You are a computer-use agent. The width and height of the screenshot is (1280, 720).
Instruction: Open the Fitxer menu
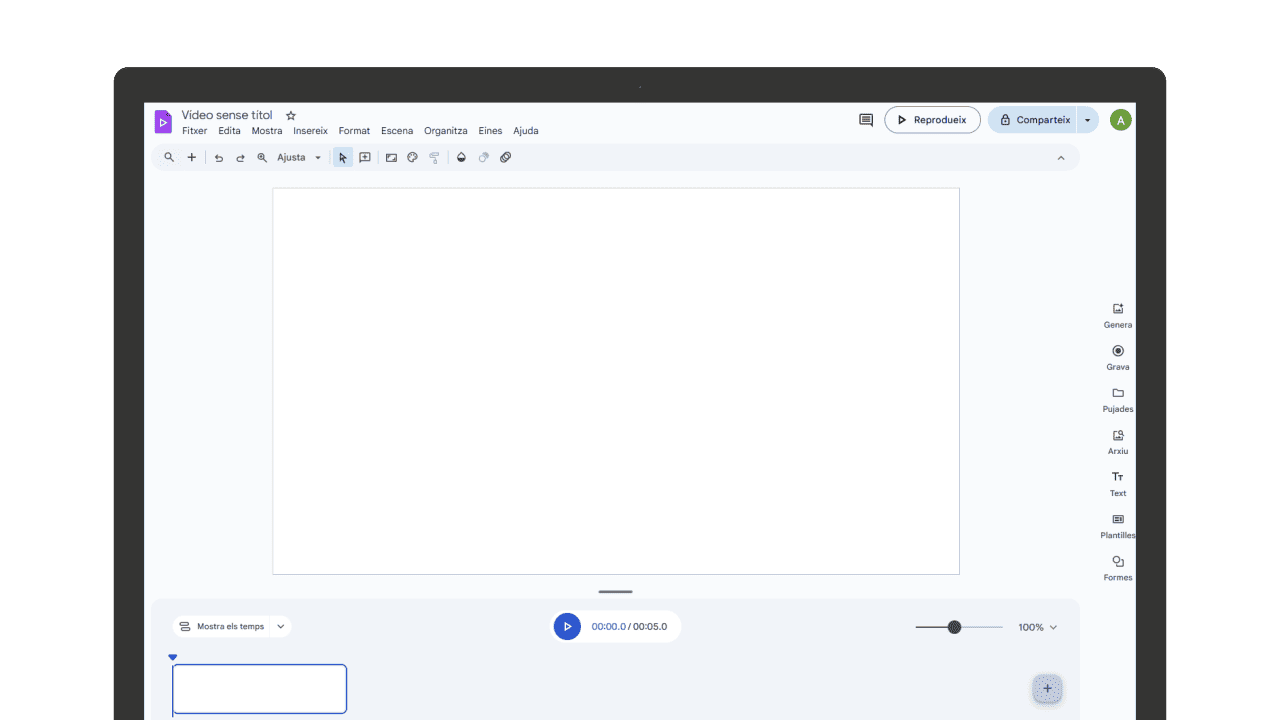click(194, 130)
